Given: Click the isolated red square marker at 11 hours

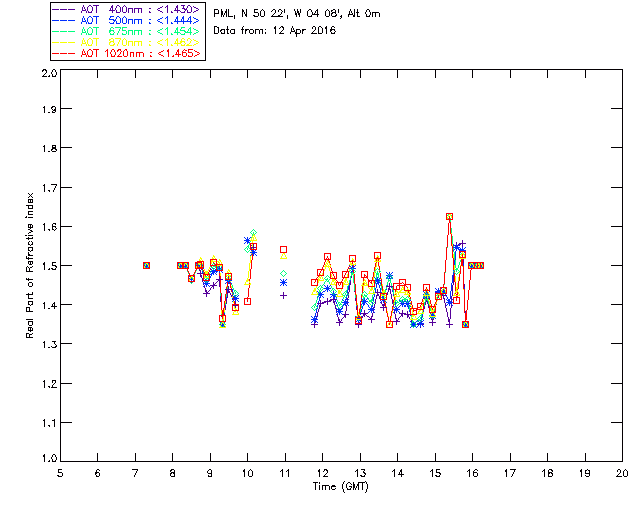Looking at the screenshot, I should pos(283,249).
